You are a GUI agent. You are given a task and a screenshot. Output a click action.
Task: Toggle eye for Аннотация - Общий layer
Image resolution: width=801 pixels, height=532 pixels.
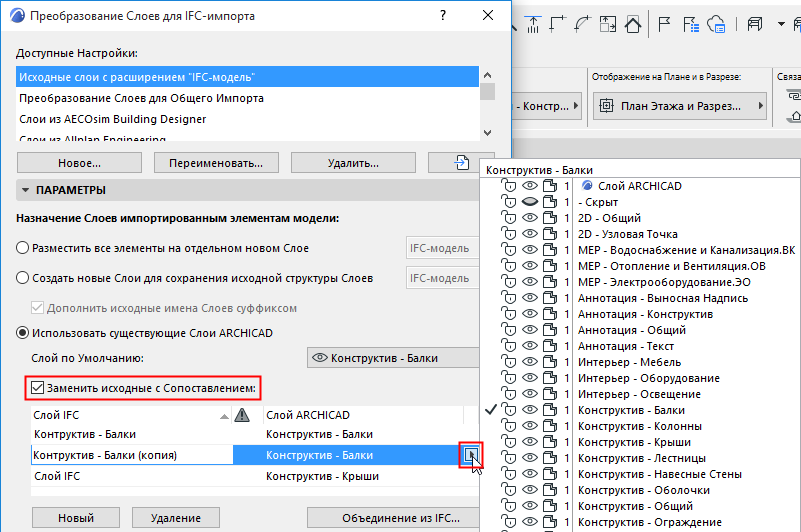[530, 330]
